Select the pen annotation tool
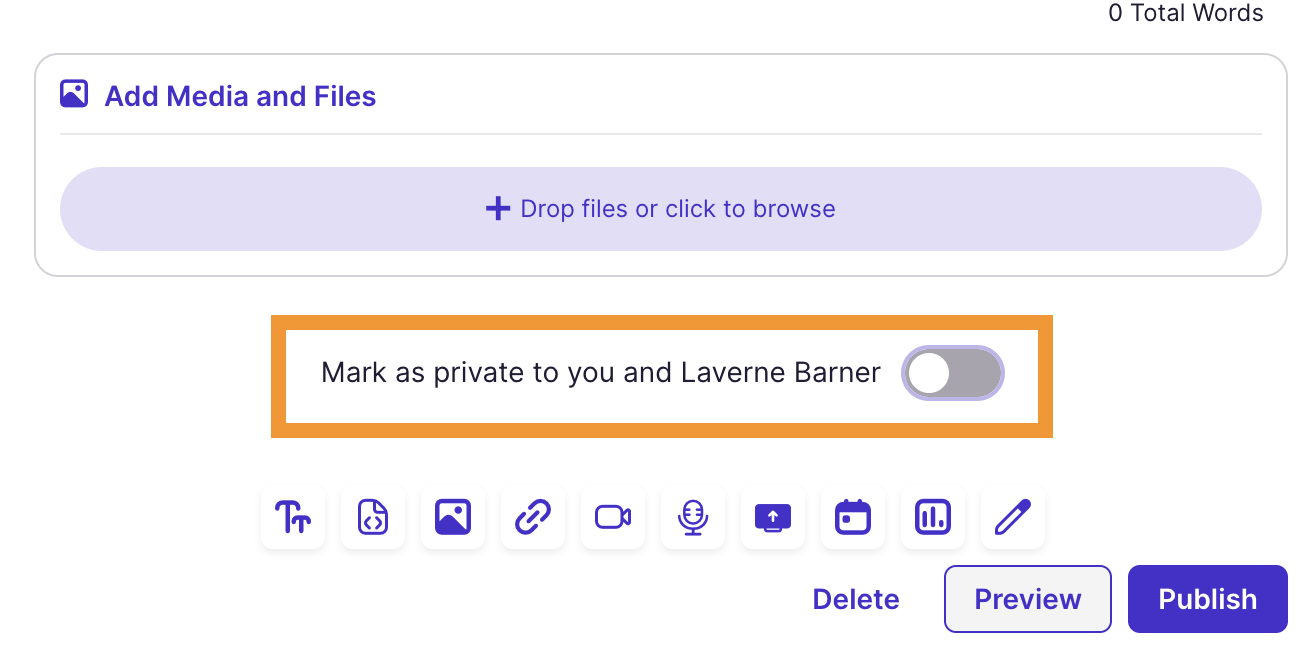Viewport: 1314px width, 650px height. click(1012, 517)
